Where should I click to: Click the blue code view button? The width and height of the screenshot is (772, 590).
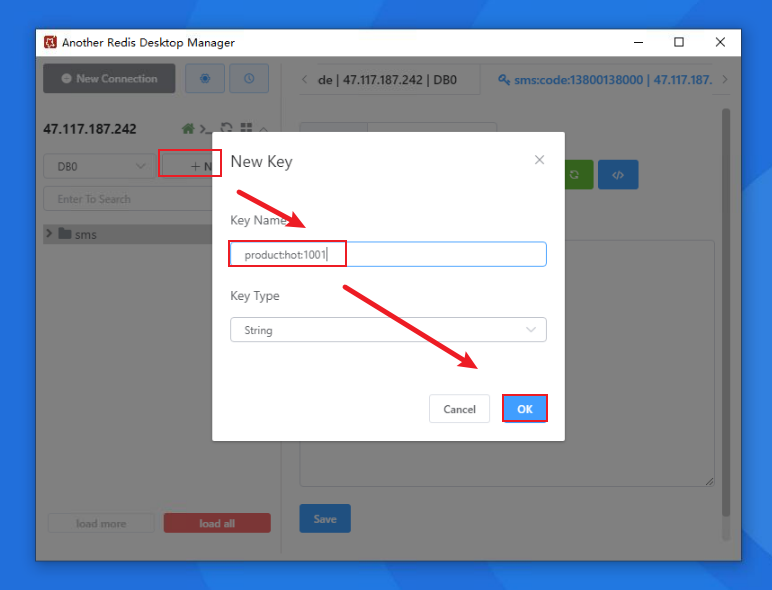click(618, 174)
